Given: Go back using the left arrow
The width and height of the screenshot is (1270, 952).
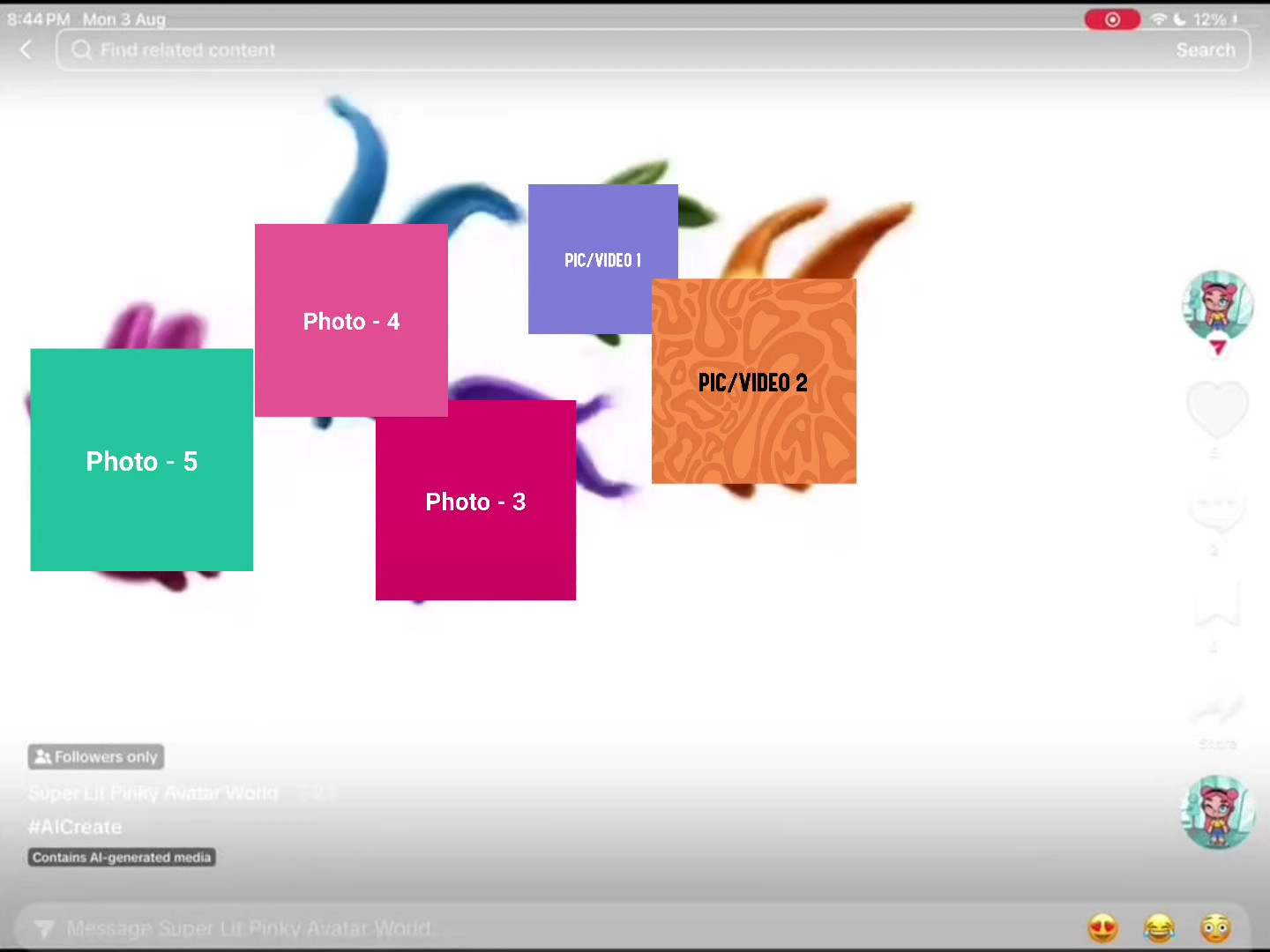Looking at the screenshot, I should [x=26, y=50].
